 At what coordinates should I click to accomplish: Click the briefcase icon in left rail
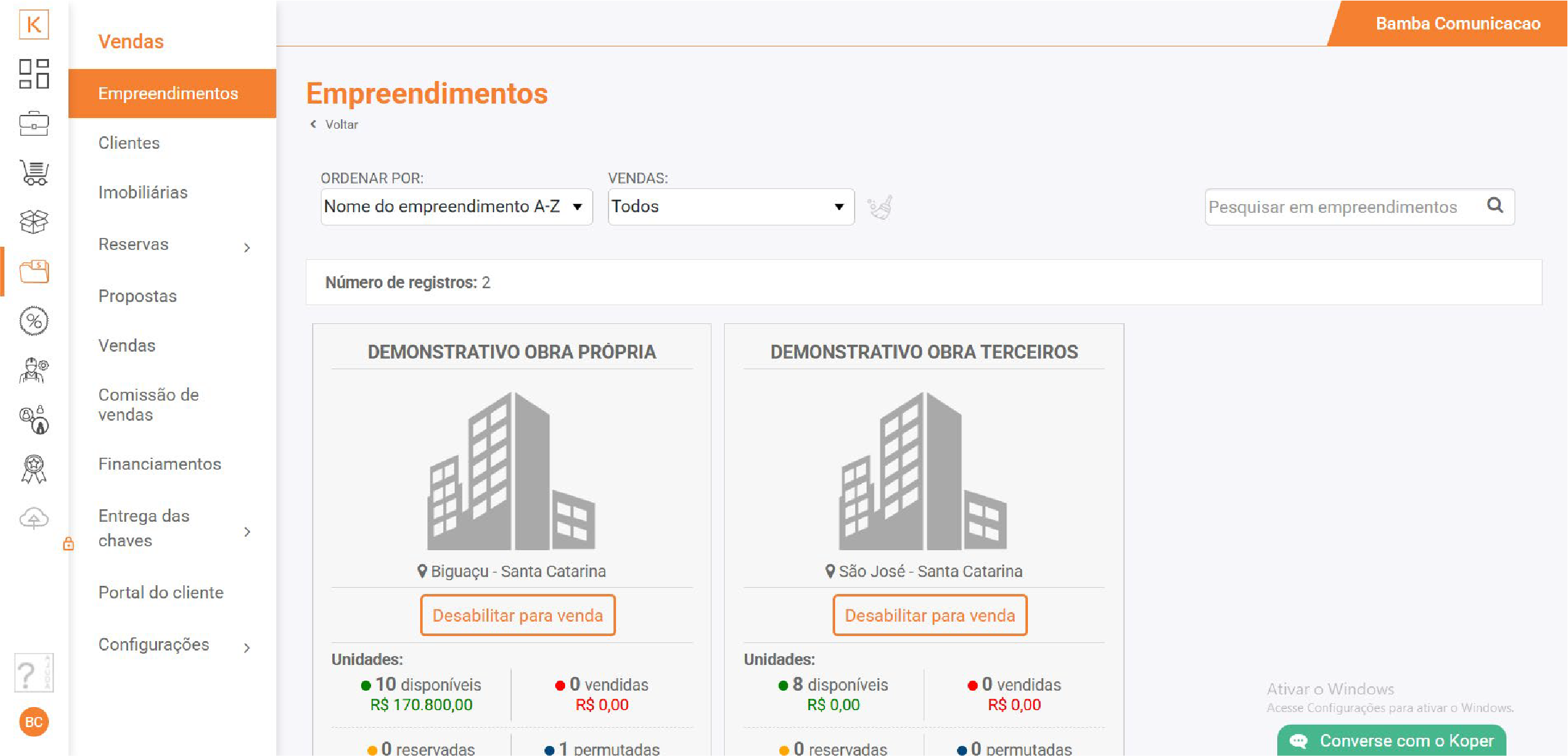[x=34, y=124]
